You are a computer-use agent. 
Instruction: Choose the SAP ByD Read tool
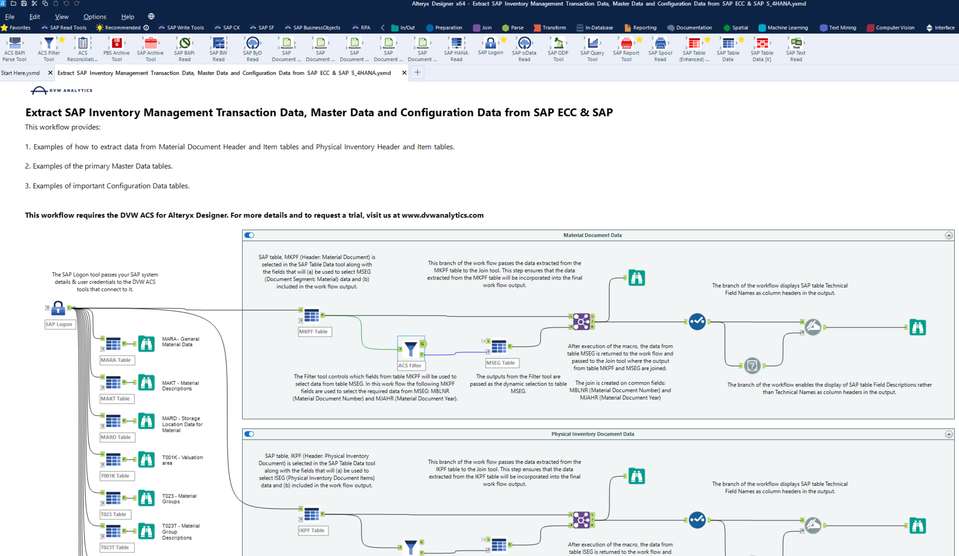[253, 43]
